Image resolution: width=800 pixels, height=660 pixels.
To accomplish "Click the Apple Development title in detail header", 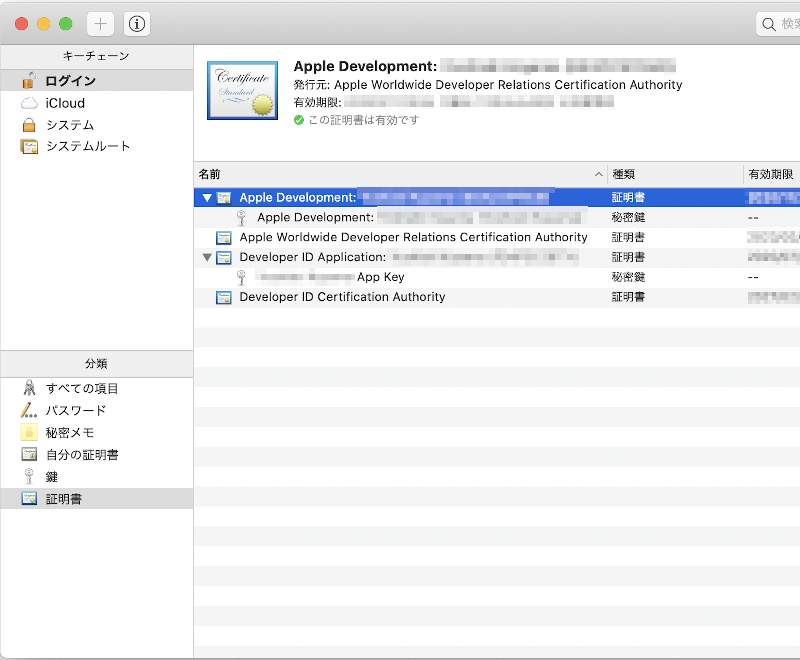I will click(365, 66).
